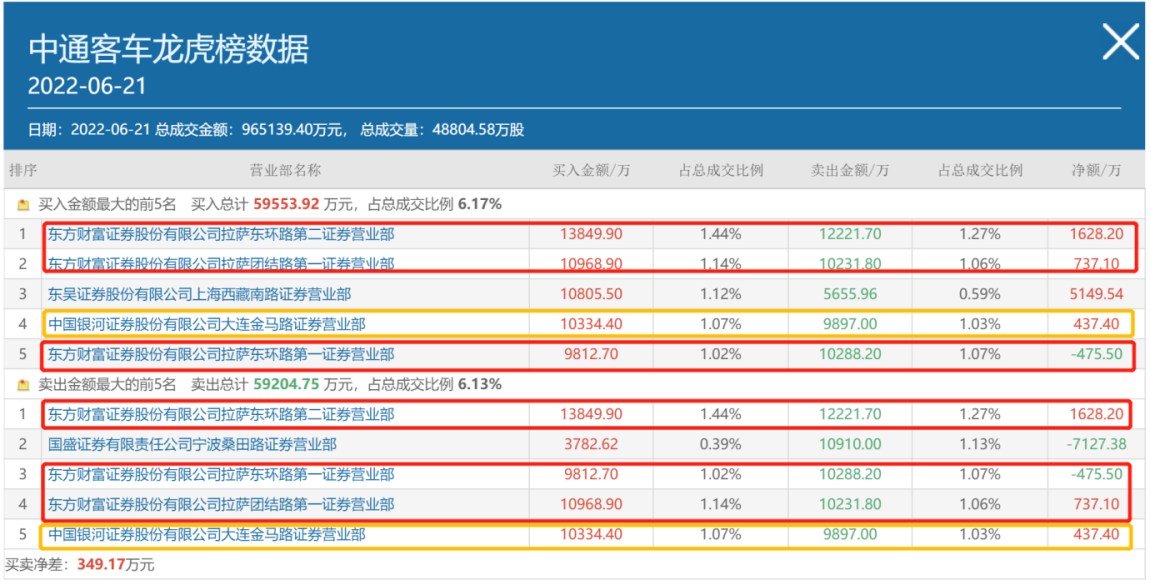Click the 3782.62 buy amount for 国盛证券

click(x=591, y=444)
